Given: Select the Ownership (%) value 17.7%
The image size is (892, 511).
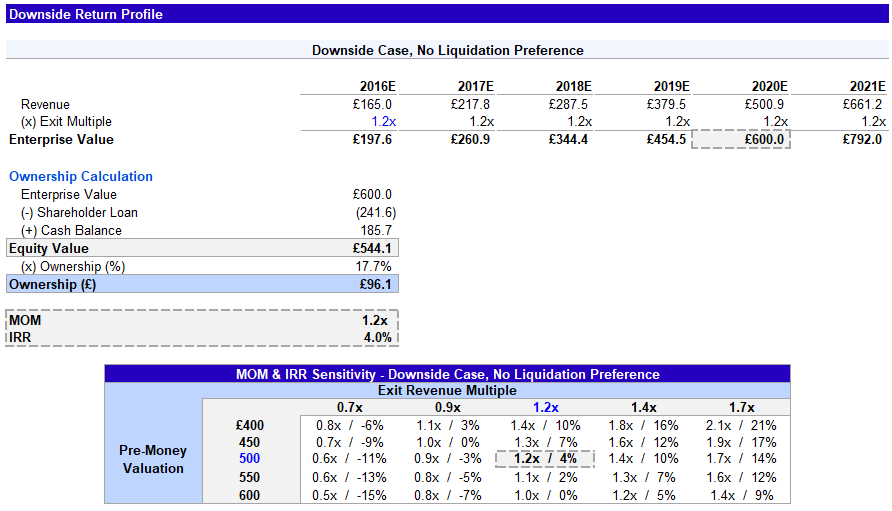Looking at the screenshot, I should [375, 267].
